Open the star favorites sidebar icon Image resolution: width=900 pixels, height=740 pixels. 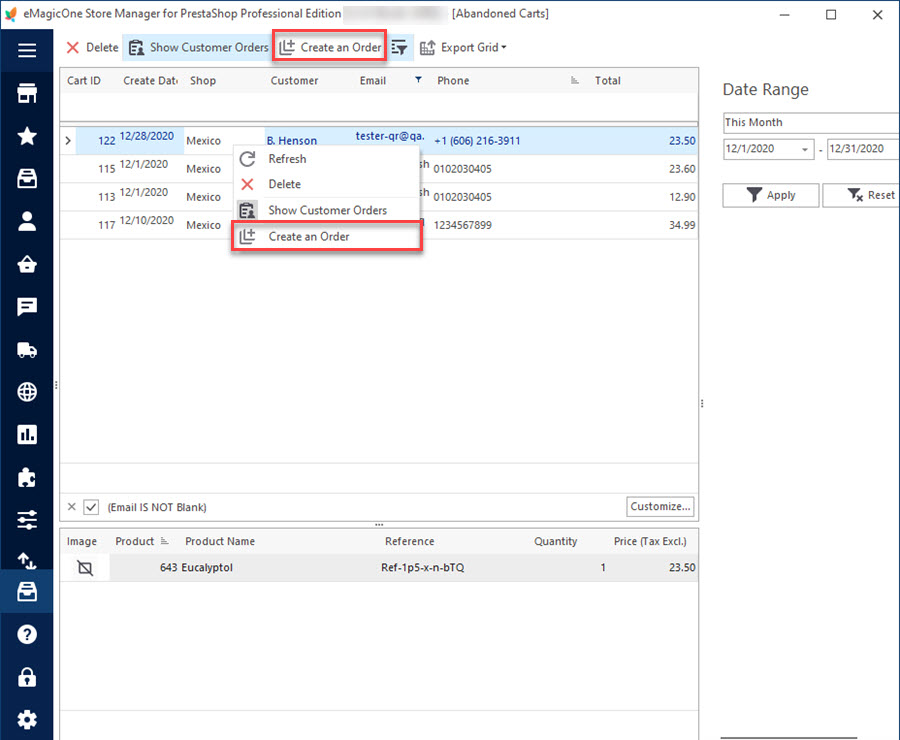[x=26, y=136]
